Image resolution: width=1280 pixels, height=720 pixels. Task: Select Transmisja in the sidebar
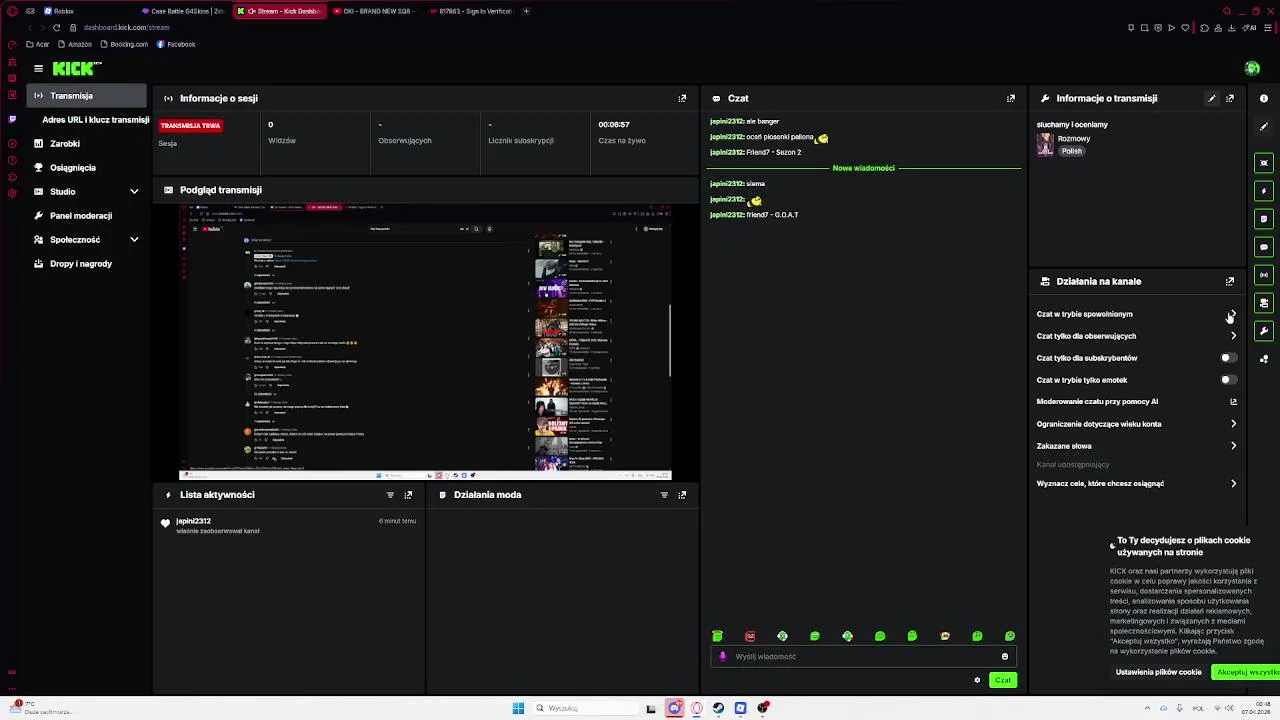(x=88, y=96)
